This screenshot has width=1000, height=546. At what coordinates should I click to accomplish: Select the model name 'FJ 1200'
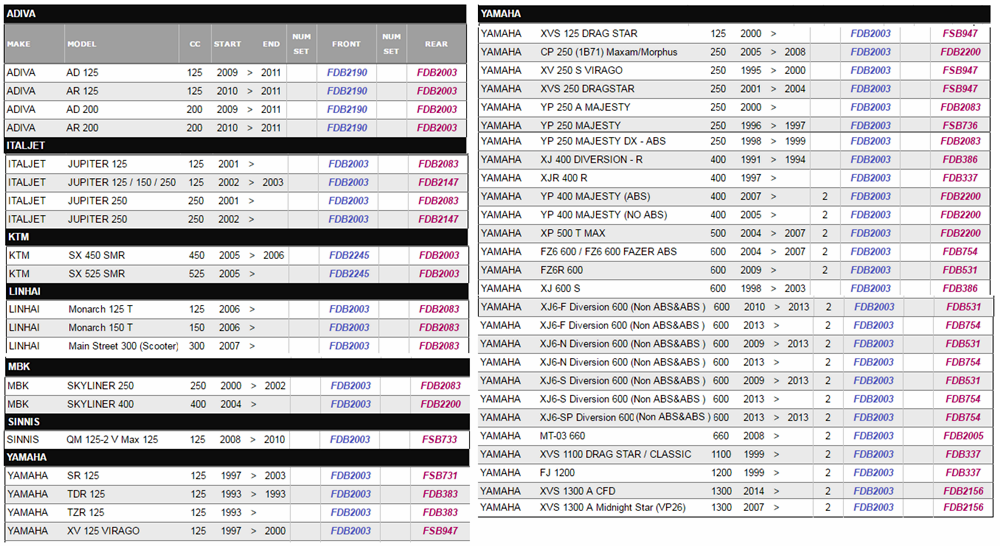[557, 473]
